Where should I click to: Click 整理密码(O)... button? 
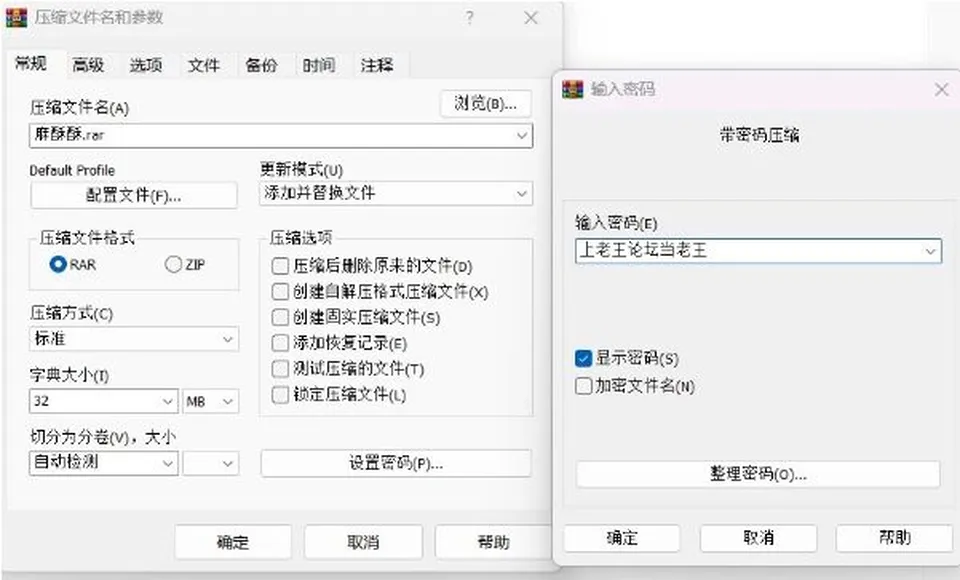point(758,474)
